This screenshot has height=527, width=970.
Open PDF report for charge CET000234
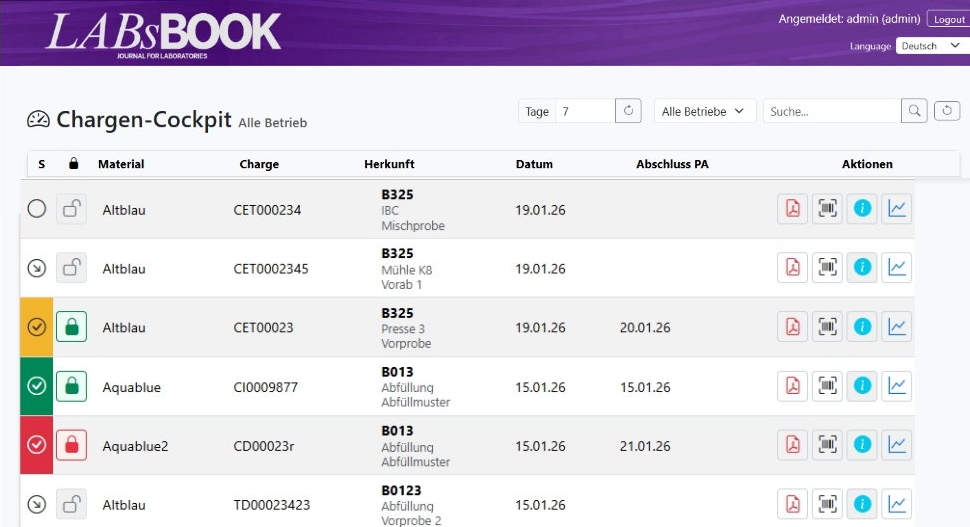coord(792,208)
